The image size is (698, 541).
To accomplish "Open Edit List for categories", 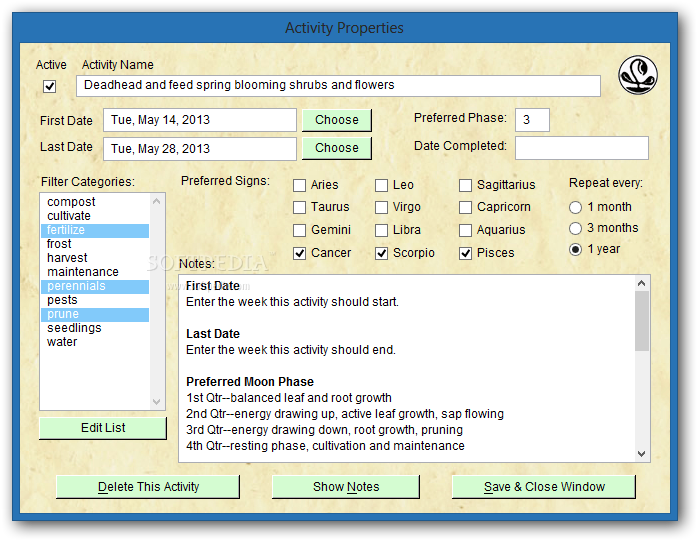I will tap(103, 428).
